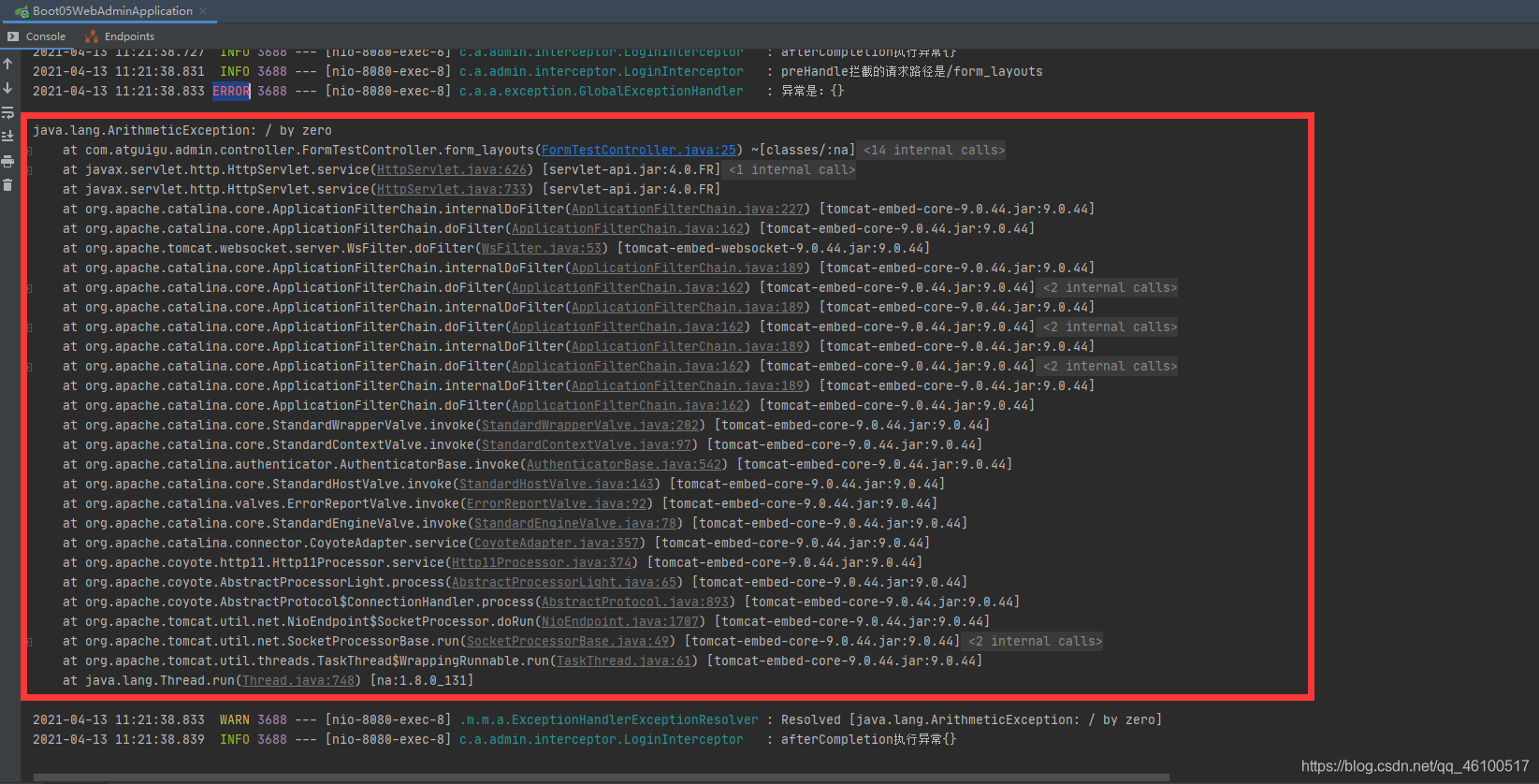Click the GlobalExceptionHandler logger name
Image resolution: width=1539 pixels, height=784 pixels.
click(602, 91)
